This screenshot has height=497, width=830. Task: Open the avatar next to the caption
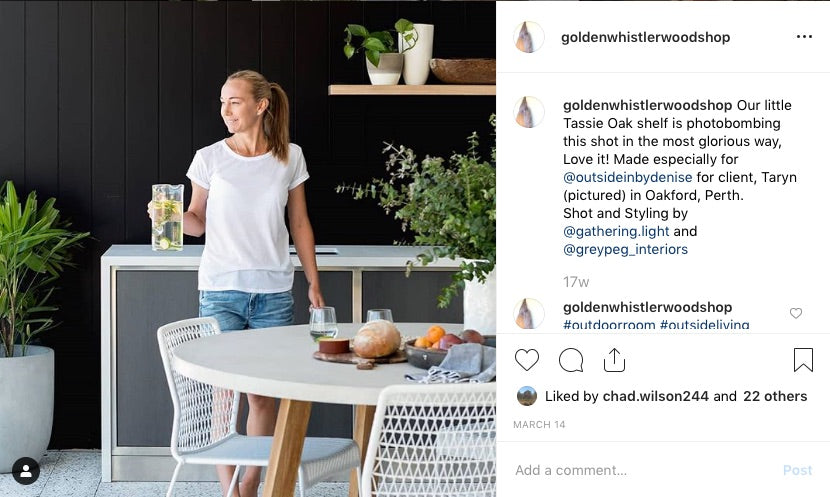pyautogui.click(x=528, y=112)
